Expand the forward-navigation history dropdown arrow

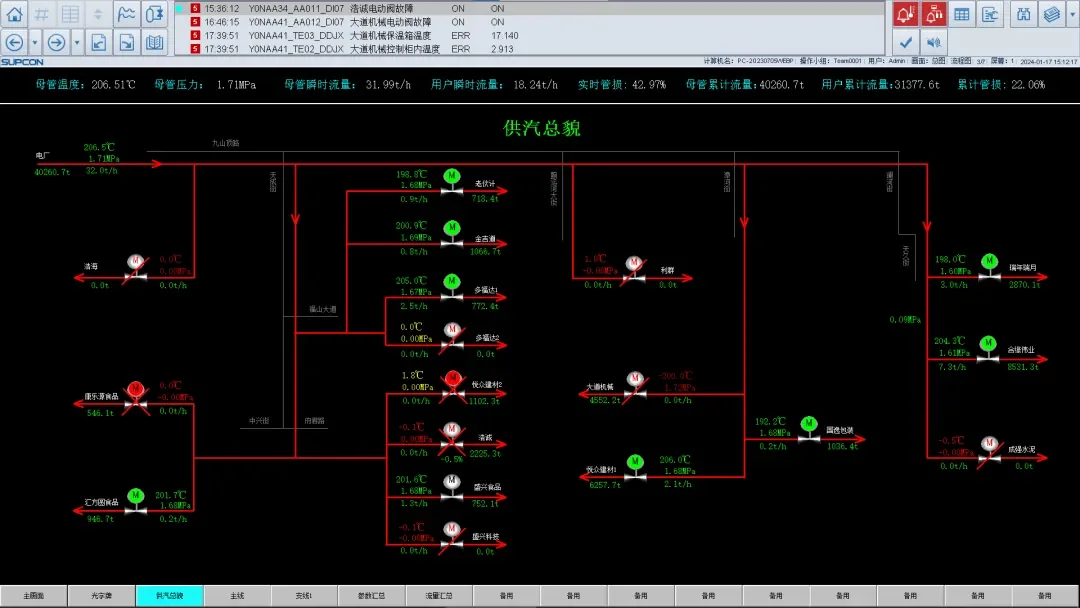point(77,42)
